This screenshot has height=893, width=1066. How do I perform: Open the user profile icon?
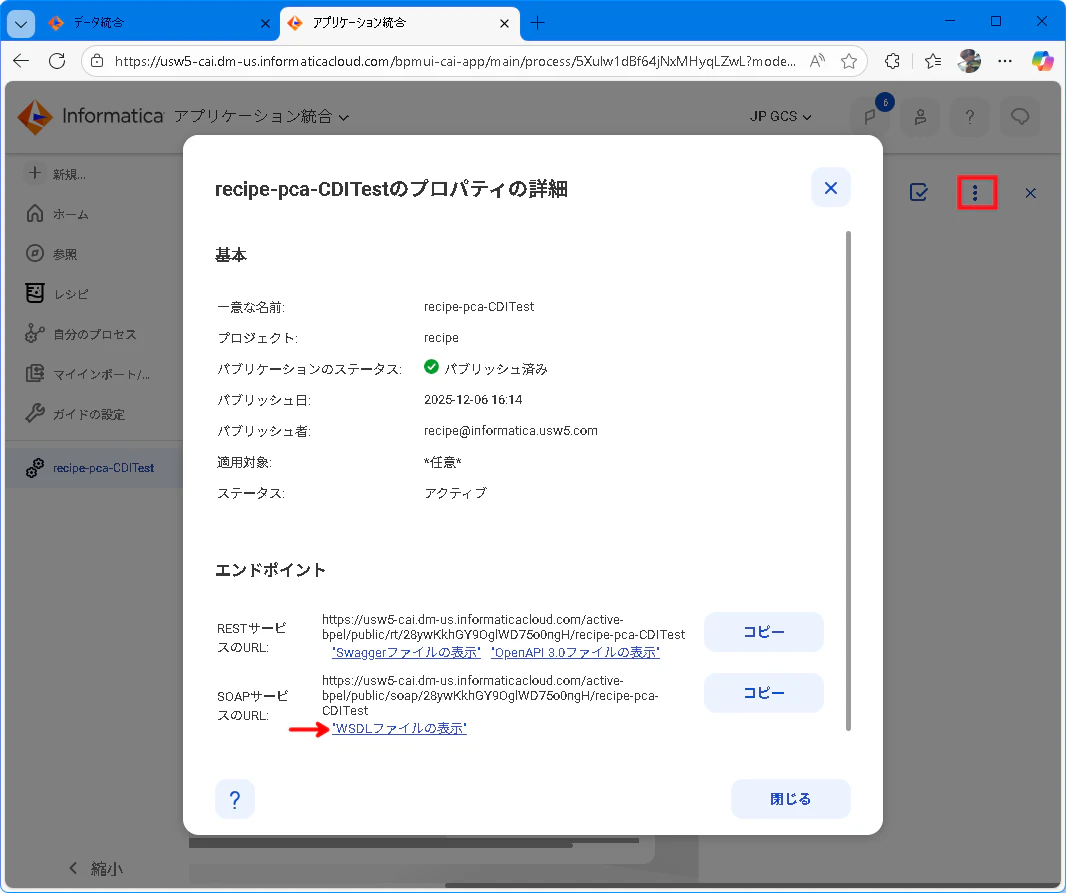[920, 117]
